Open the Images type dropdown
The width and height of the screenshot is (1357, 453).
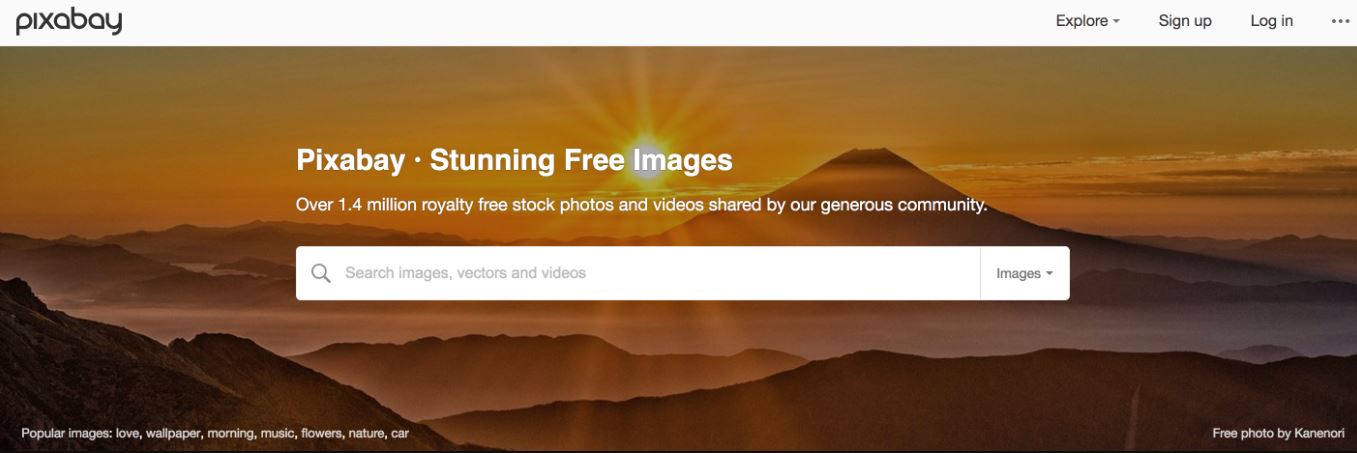(x=1025, y=273)
